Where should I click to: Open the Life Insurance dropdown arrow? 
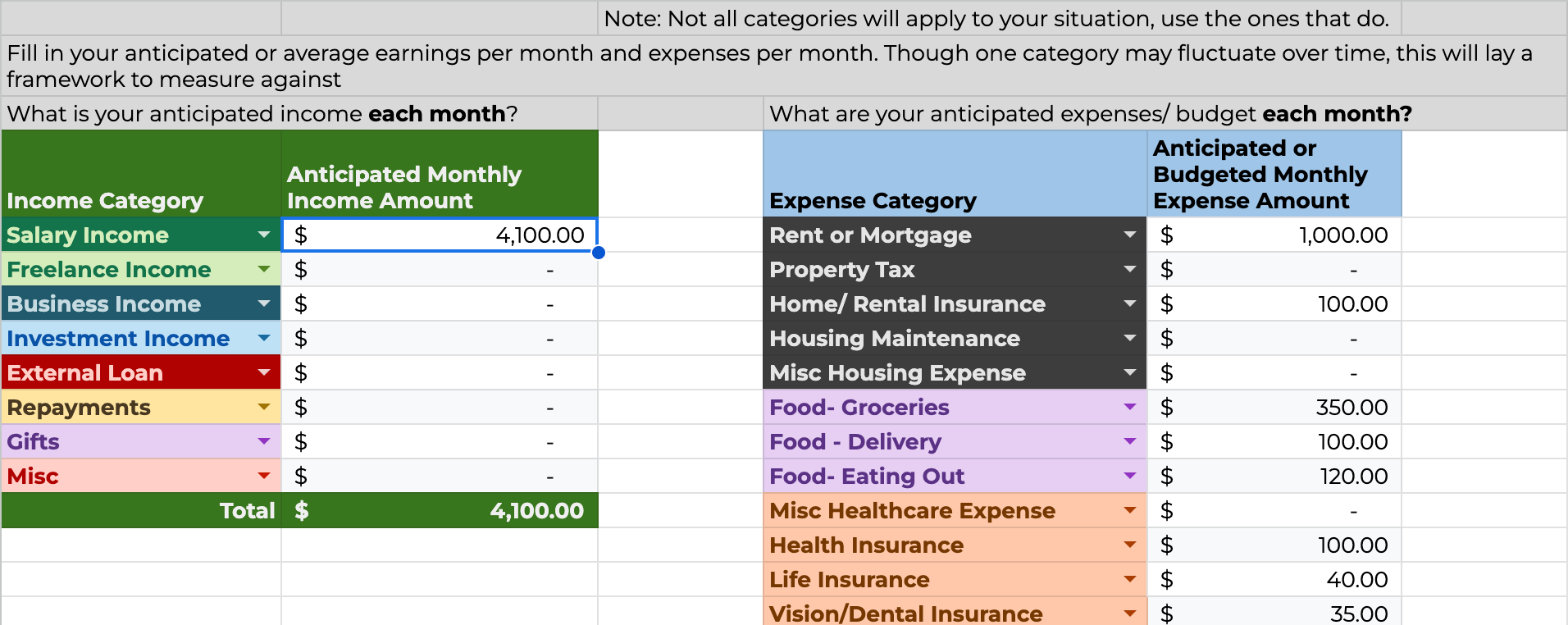point(1130,580)
